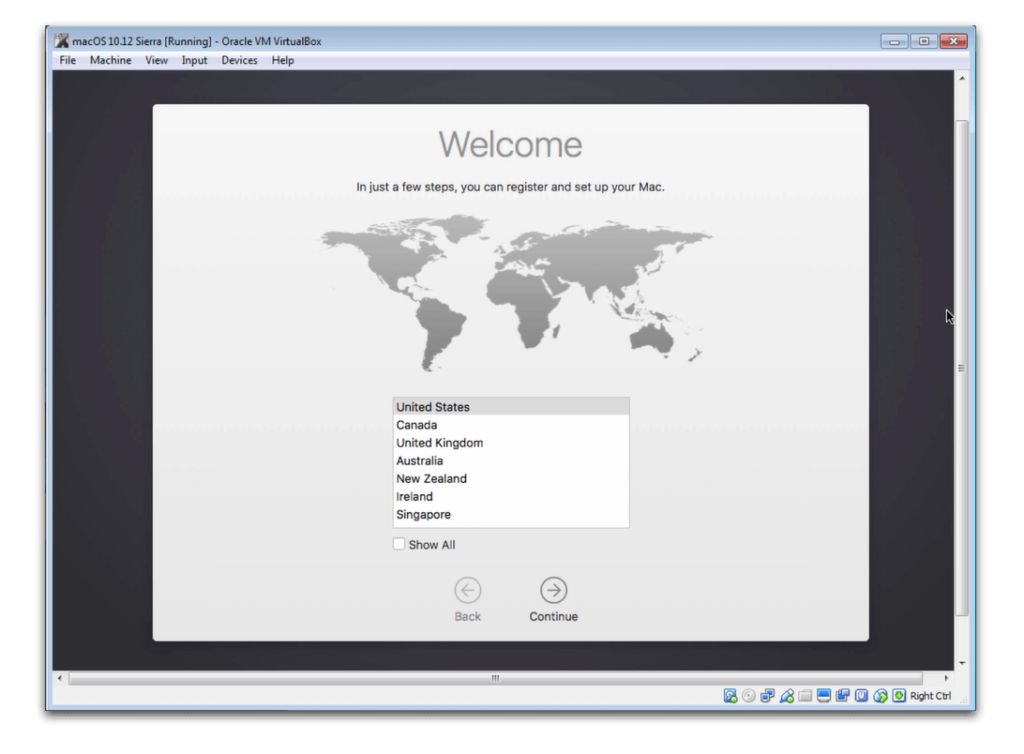Click the mouse integration status icon
Viewport: 1024px width, 754px height.
coord(880,696)
